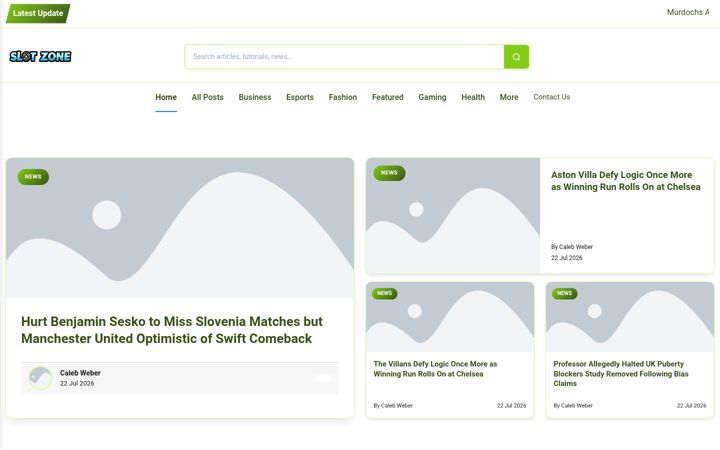Open the All Posts menu item
Viewport: 720px width, 450px height.
208,97
